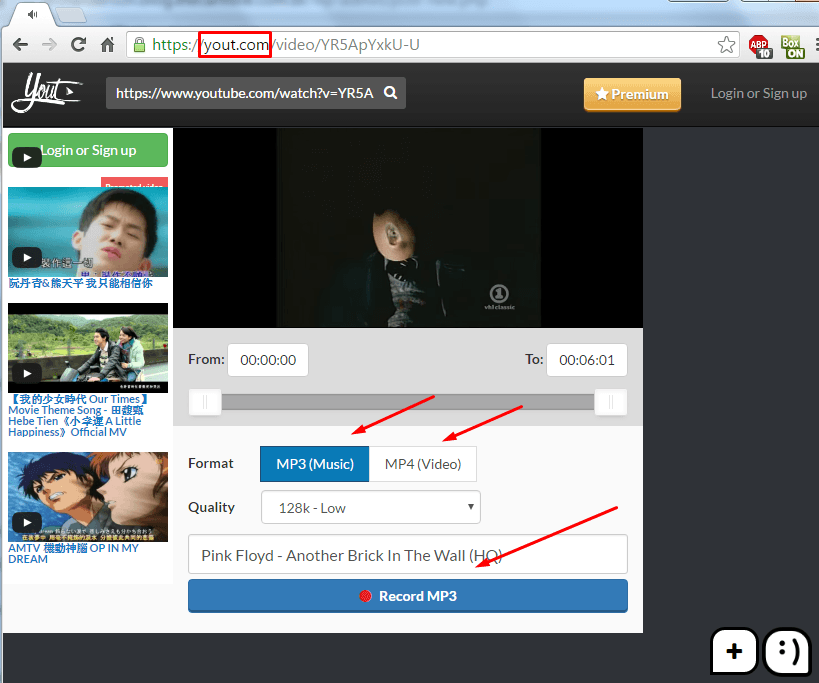Open the anime AMTV thumbnail
The width and height of the screenshot is (819, 683).
(88, 497)
